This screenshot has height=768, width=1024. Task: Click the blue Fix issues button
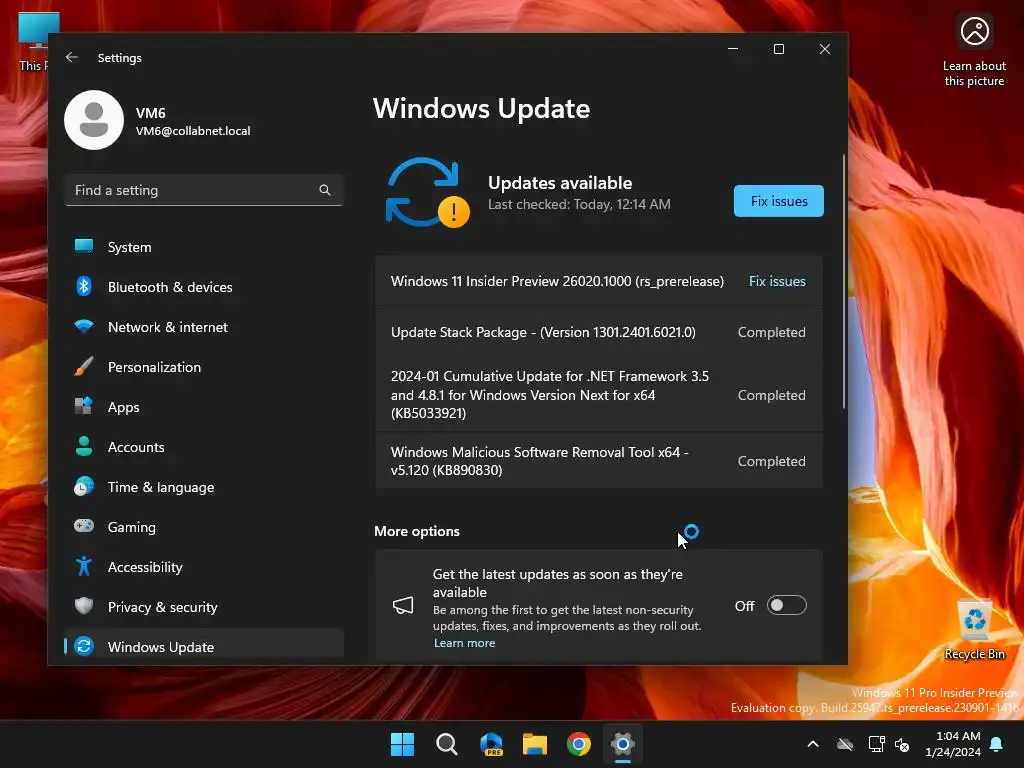click(778, 201)
